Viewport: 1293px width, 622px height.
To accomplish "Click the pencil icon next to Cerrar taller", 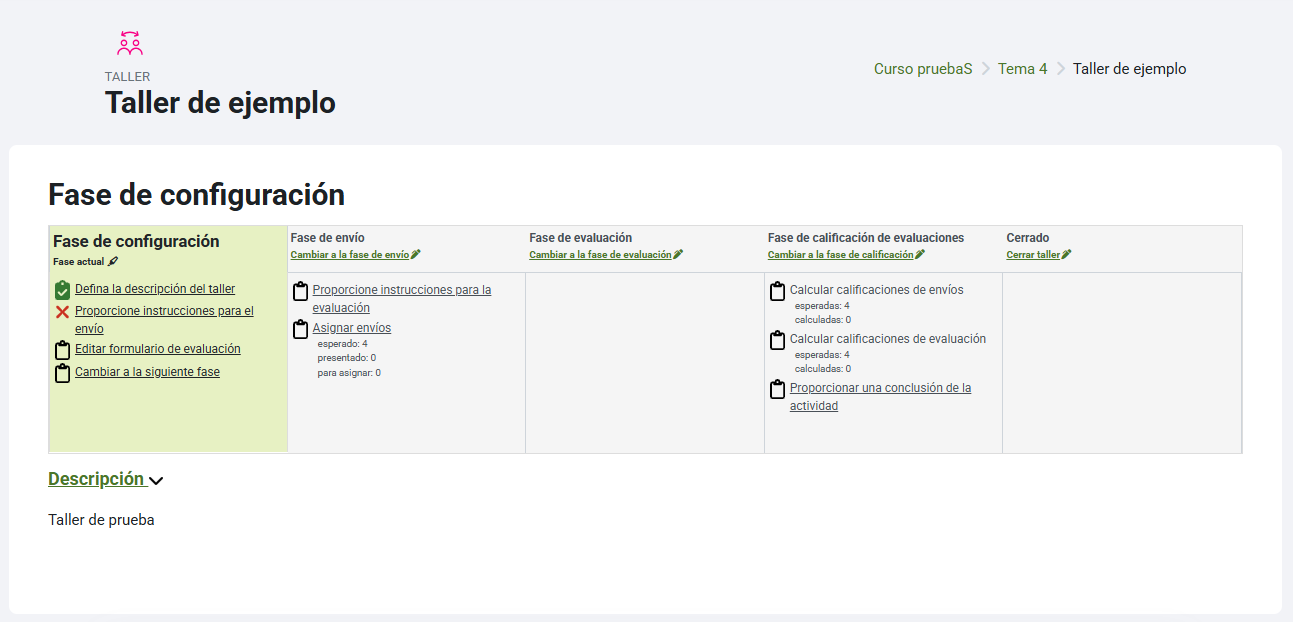I will [1066, 255].
